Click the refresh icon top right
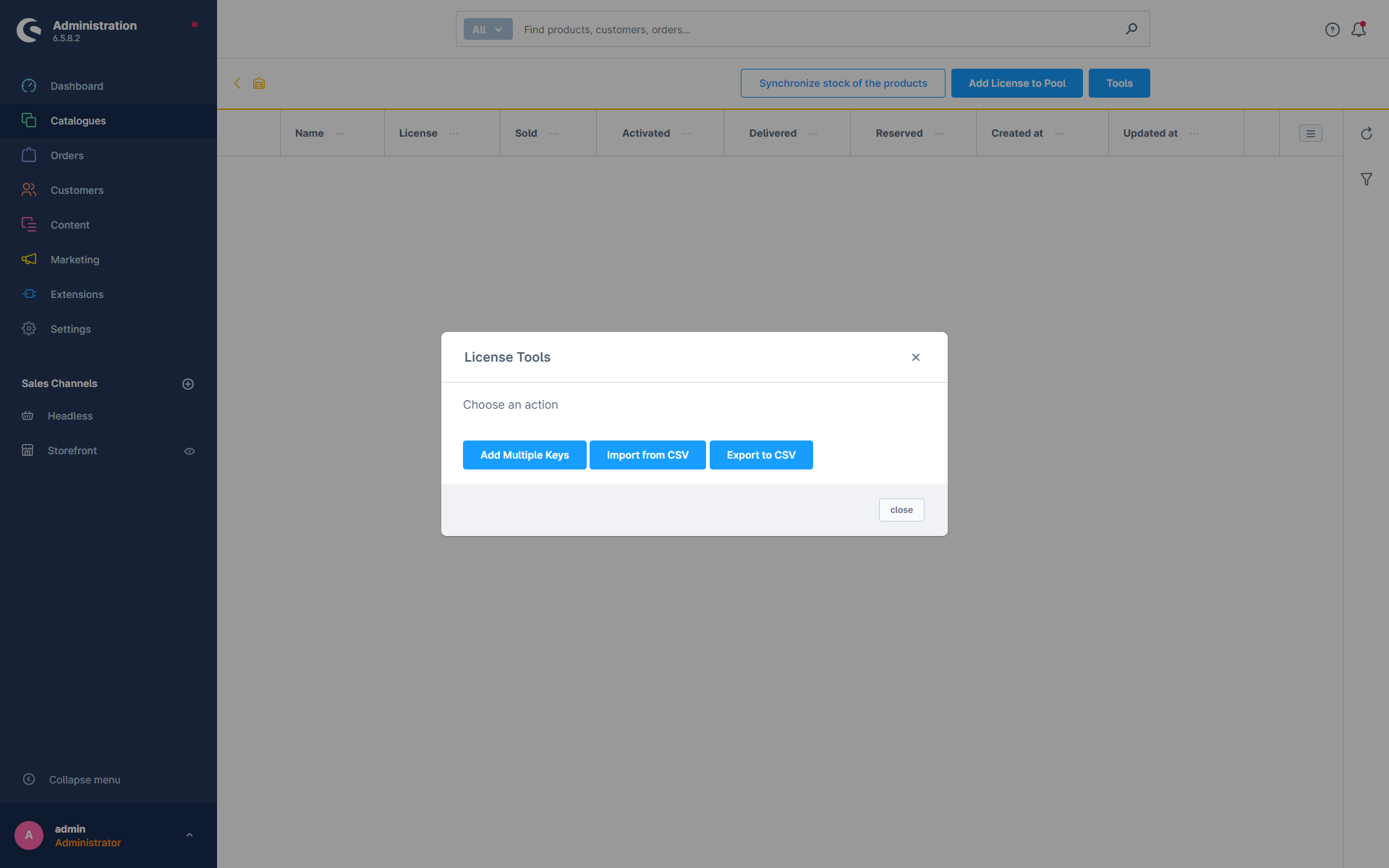Screen dimensions: 1389x868 tap(1366, 133)
